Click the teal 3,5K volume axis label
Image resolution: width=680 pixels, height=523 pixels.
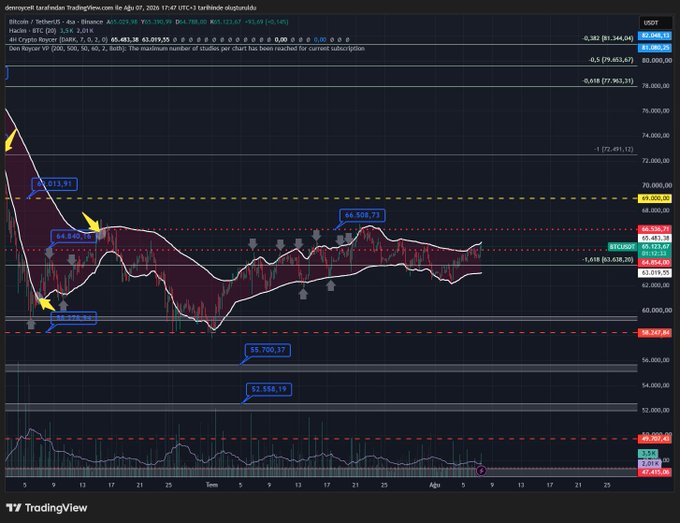point(648,454)
